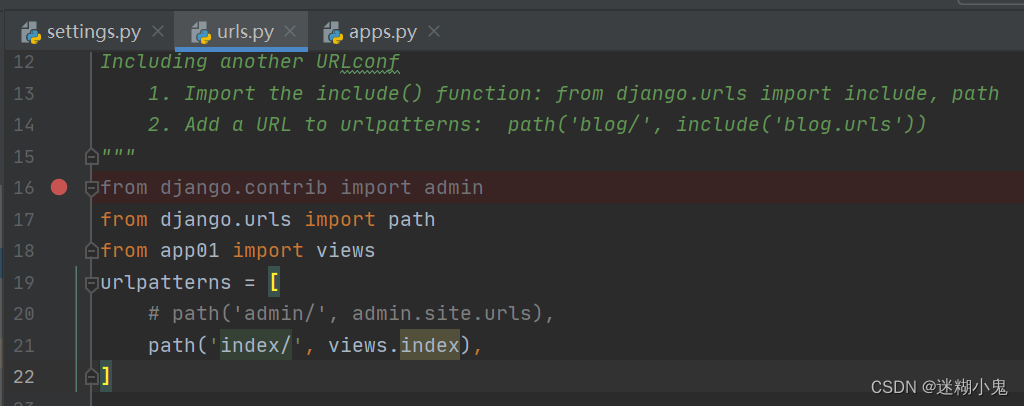Click line number 20 in the gutter
The width and height of the screenshot is (1024, 406).
point(24,314)
